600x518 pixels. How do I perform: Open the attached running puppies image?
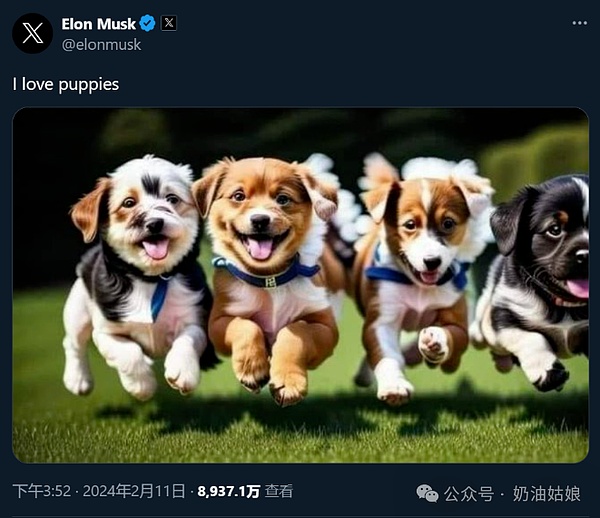tap(300, 285)
